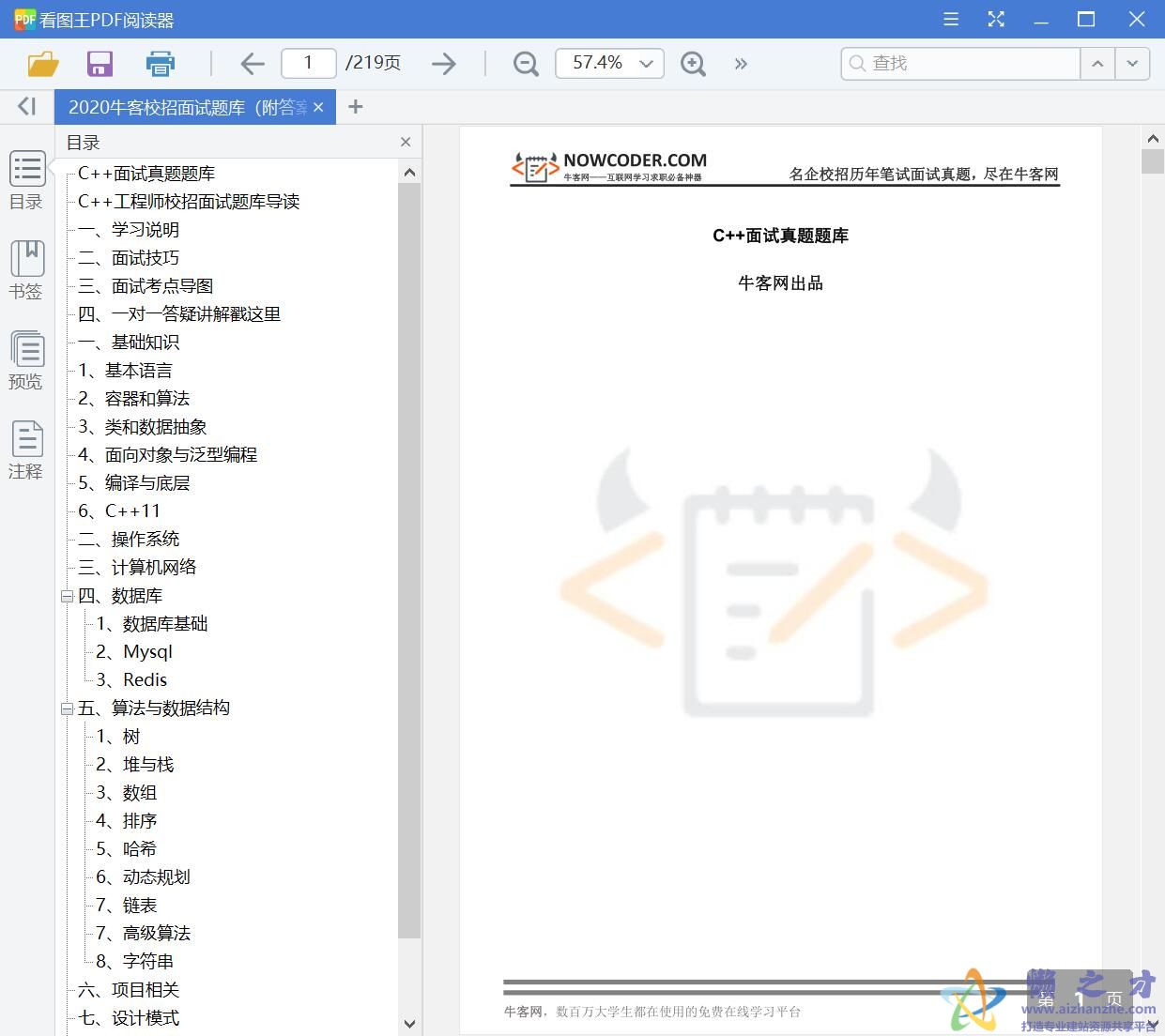Go to next page arrow

444,64
